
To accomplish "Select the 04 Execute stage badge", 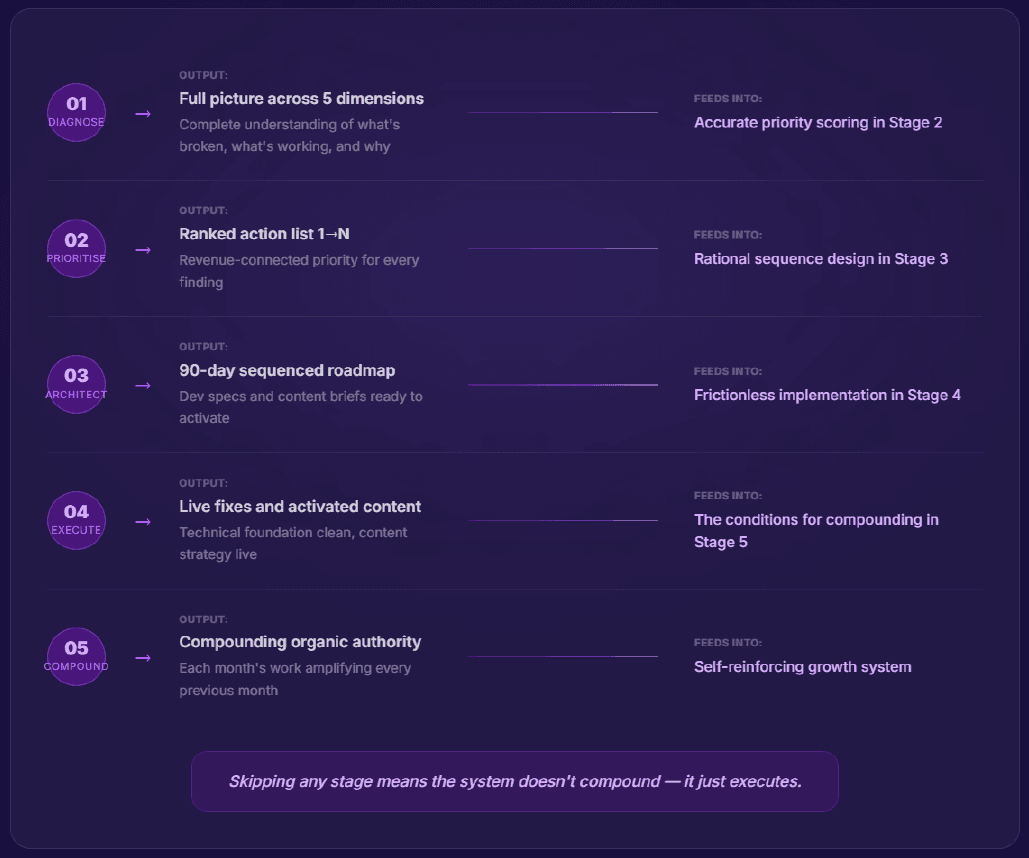I will (x=76, y=521).
